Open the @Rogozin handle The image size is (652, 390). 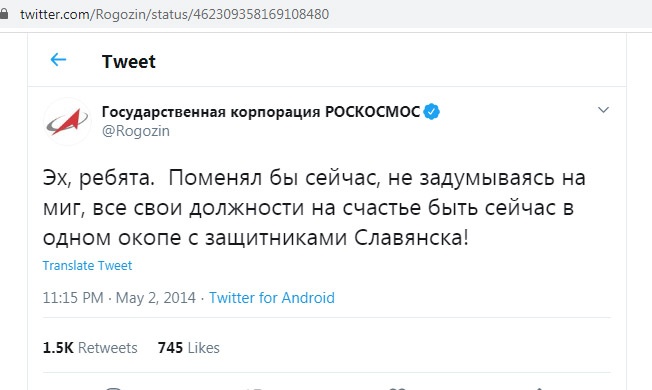tap(136, 131)
